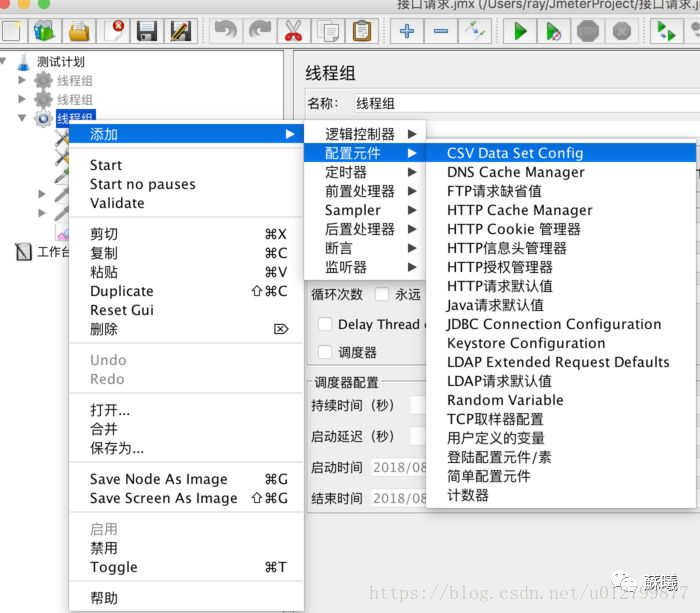Click the Shutdown test toolbar icon
Image resolution: width=700 pixels, height=613 pixels.
621,31
